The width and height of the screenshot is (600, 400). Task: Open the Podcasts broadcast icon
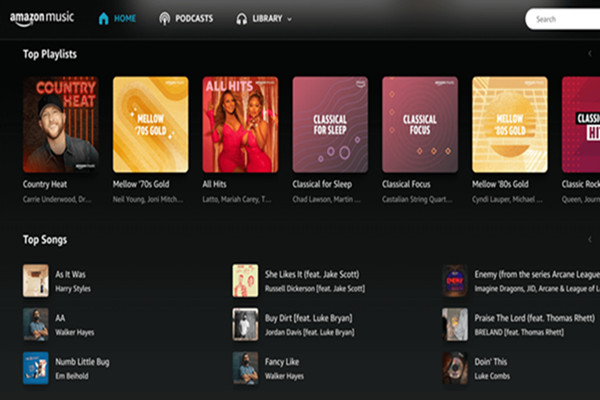pyautogui.click(x=165, y=18)
